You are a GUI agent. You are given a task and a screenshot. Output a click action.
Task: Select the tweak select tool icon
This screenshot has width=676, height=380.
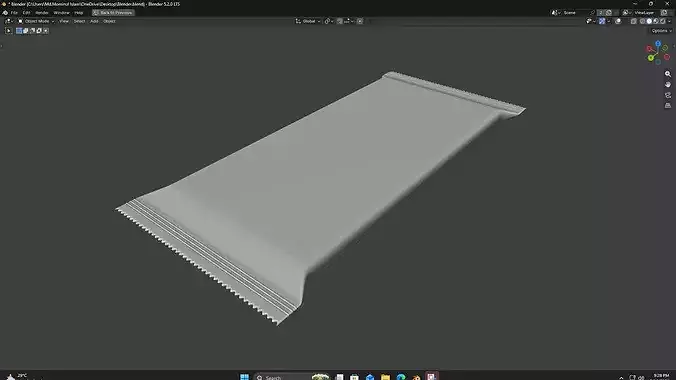click(x=8, y=31)
